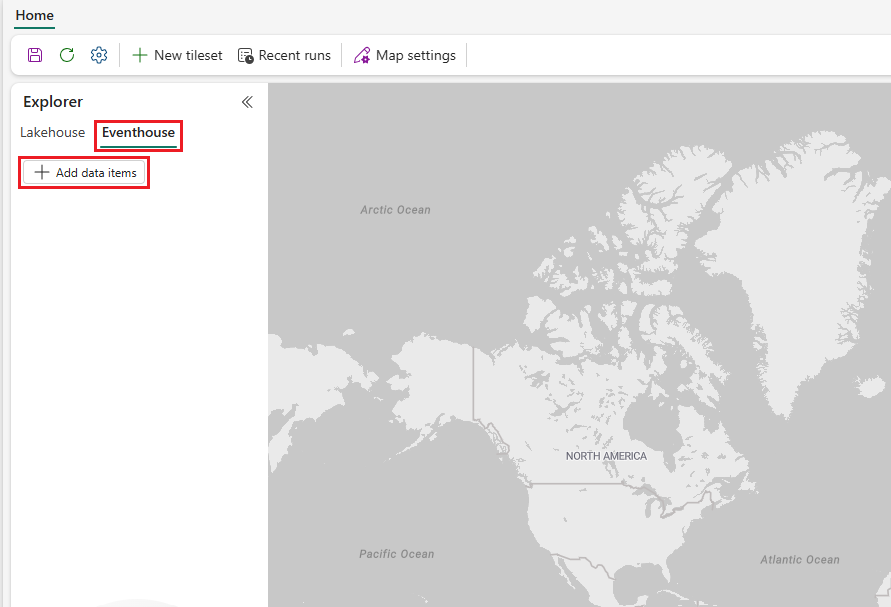891x607 pixels.
Task: Expand the Explorer pane header
Action: coord(52,102)
